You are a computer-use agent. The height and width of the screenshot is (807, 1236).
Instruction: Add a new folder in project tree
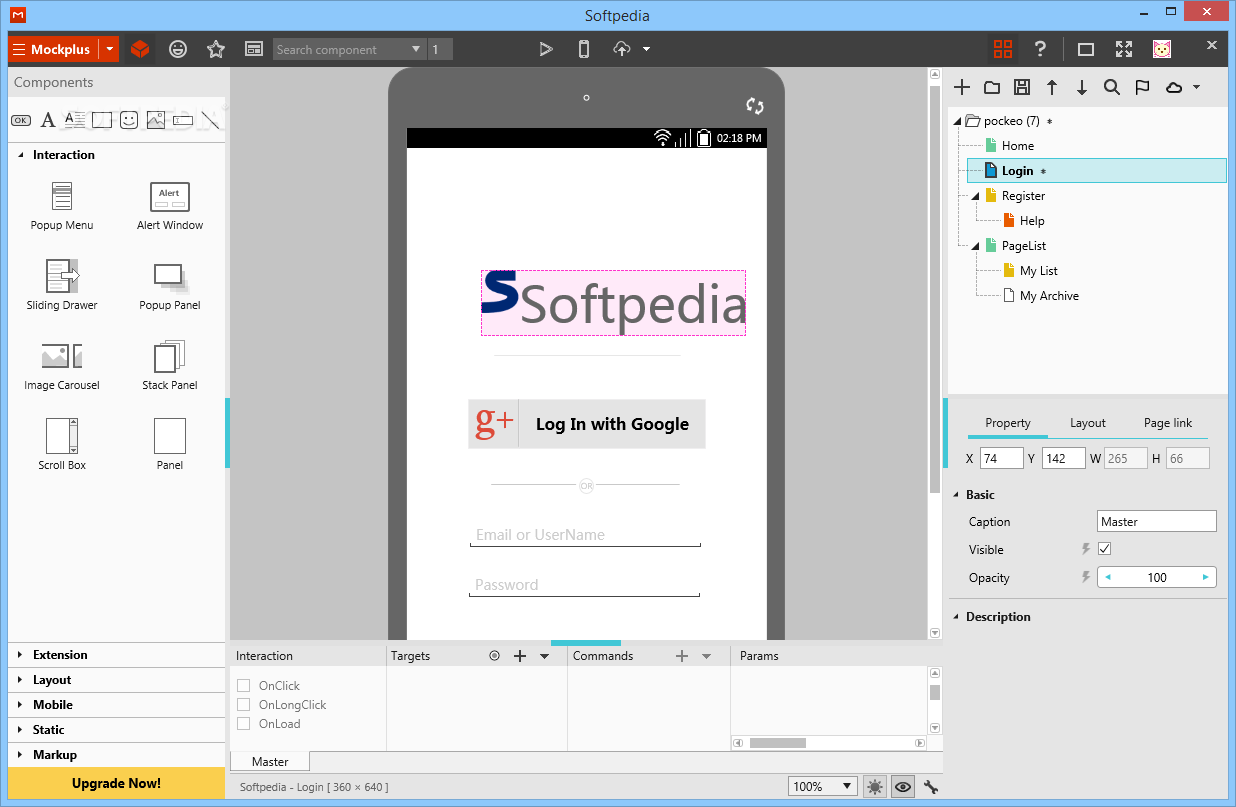click(x=992, y=87)
